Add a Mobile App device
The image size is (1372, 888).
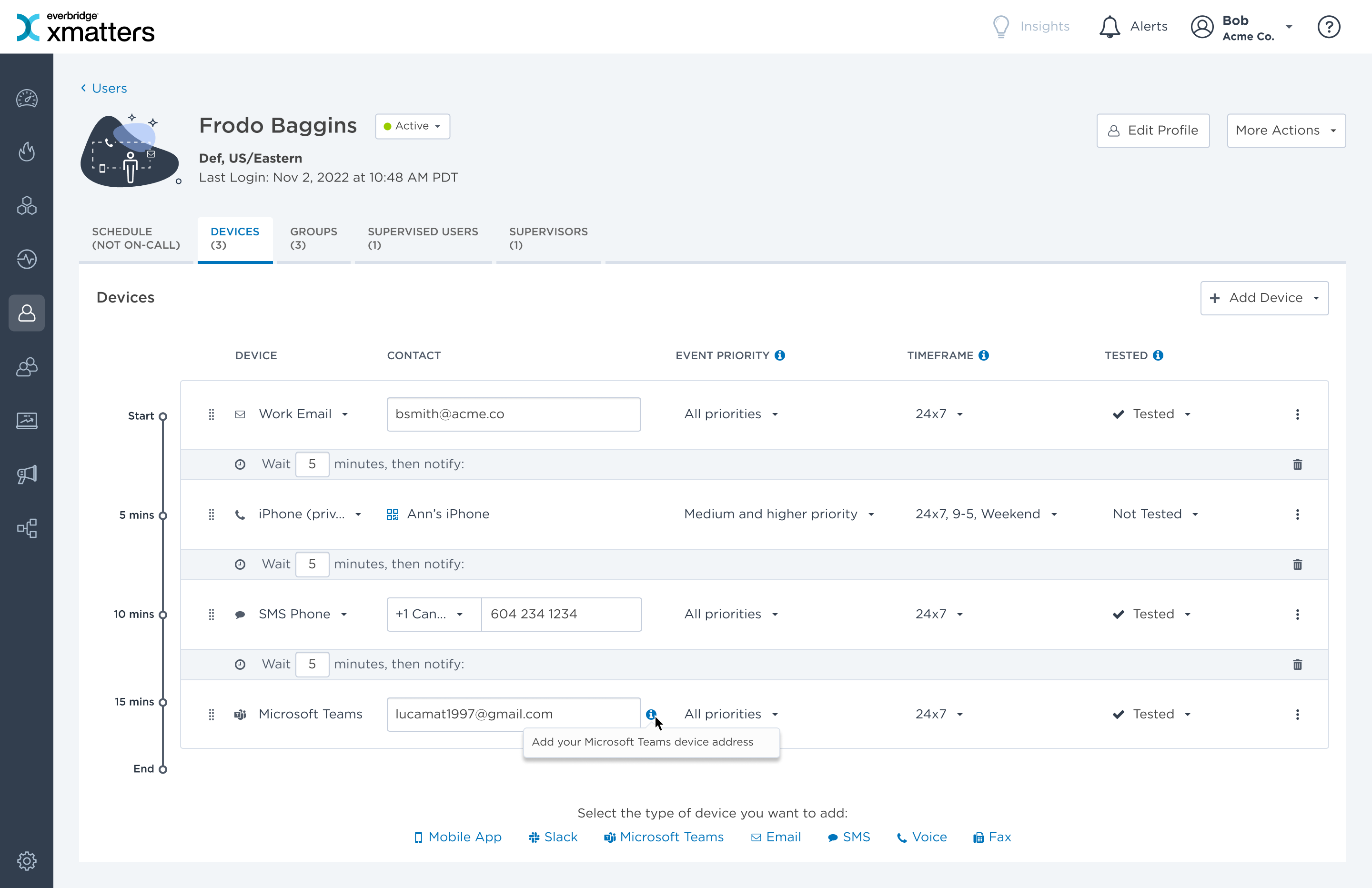(x=458, y=837)
